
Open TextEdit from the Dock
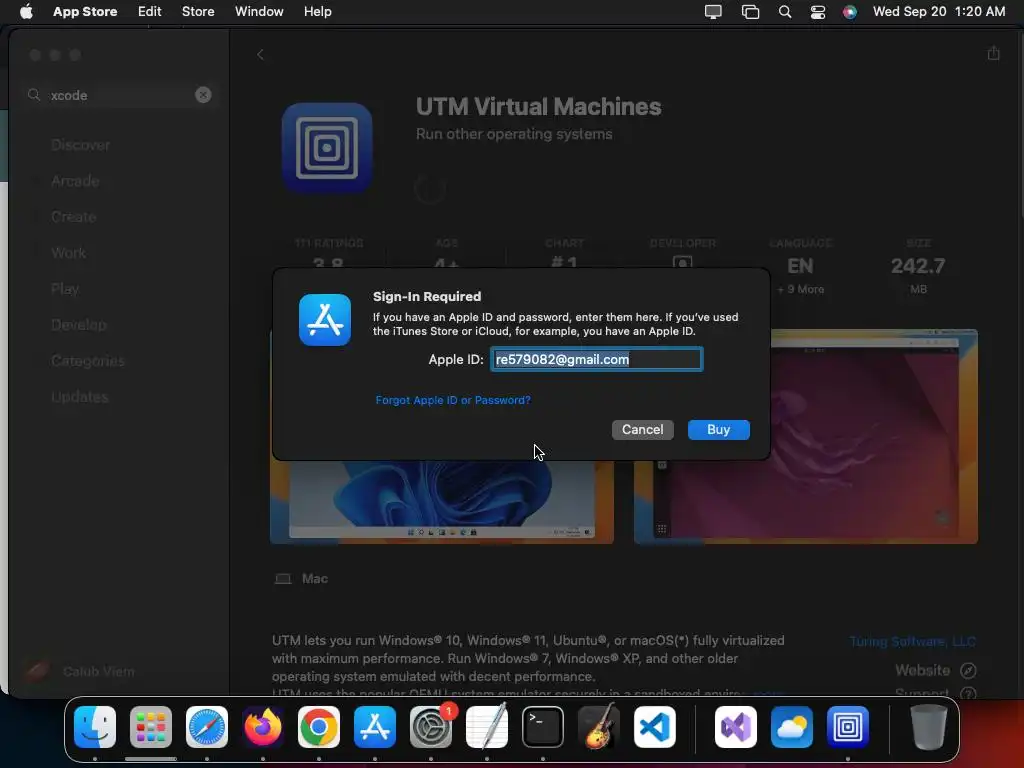pos(487,727)
